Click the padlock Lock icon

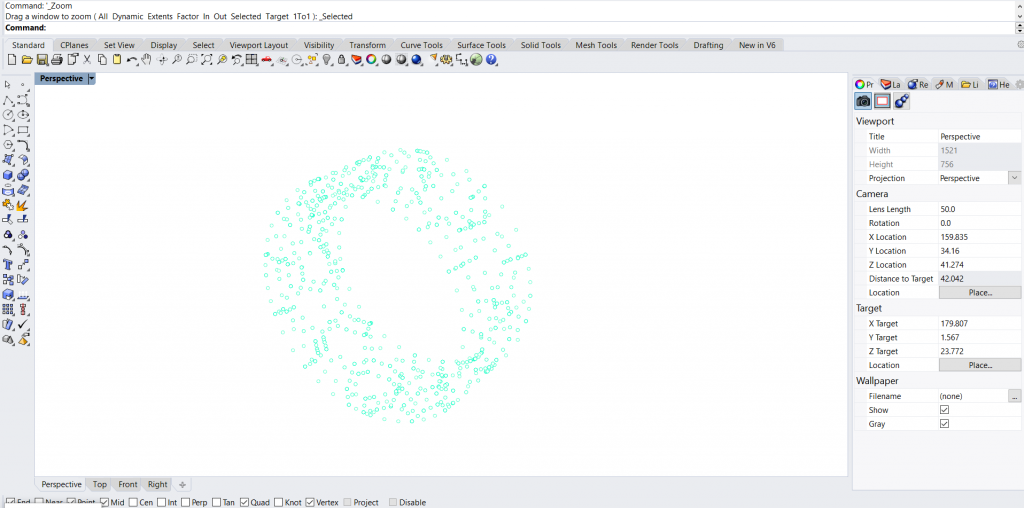tap(342, 59)
